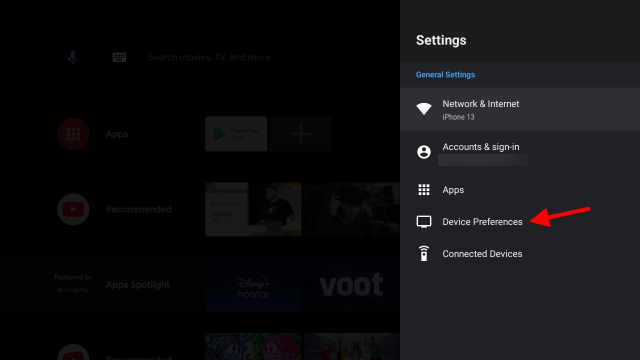
Task: Select the Featured by Google Play label
Action: point(73,283)
